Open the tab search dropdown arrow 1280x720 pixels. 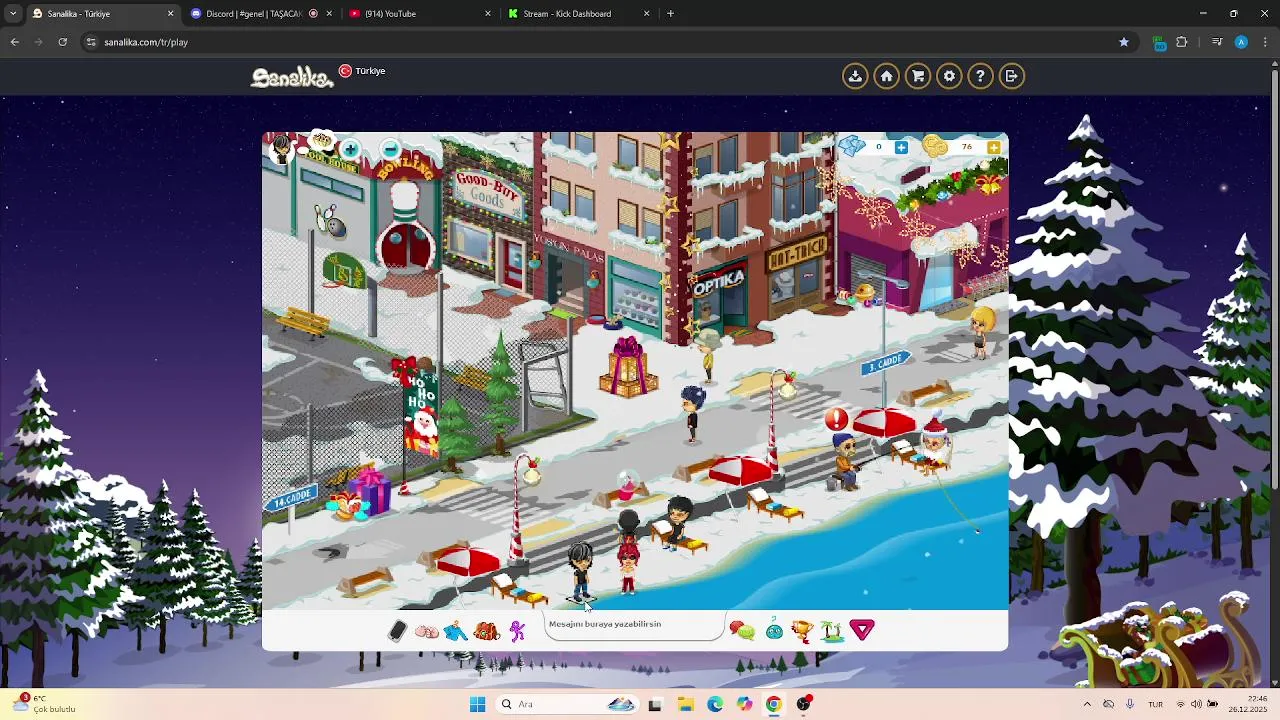[12, 14]
